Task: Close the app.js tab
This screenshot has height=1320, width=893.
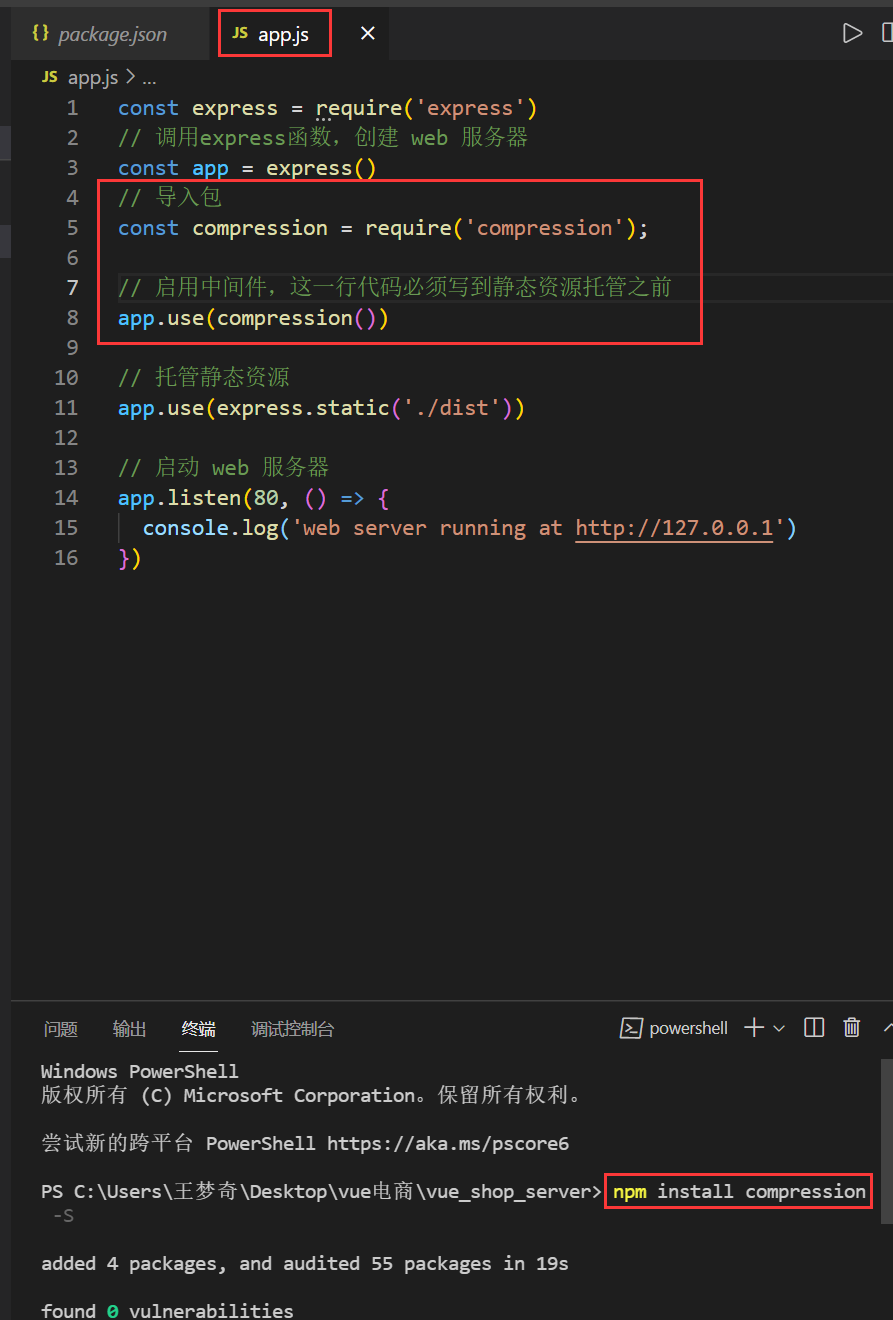Action: [x=368, y=34]
